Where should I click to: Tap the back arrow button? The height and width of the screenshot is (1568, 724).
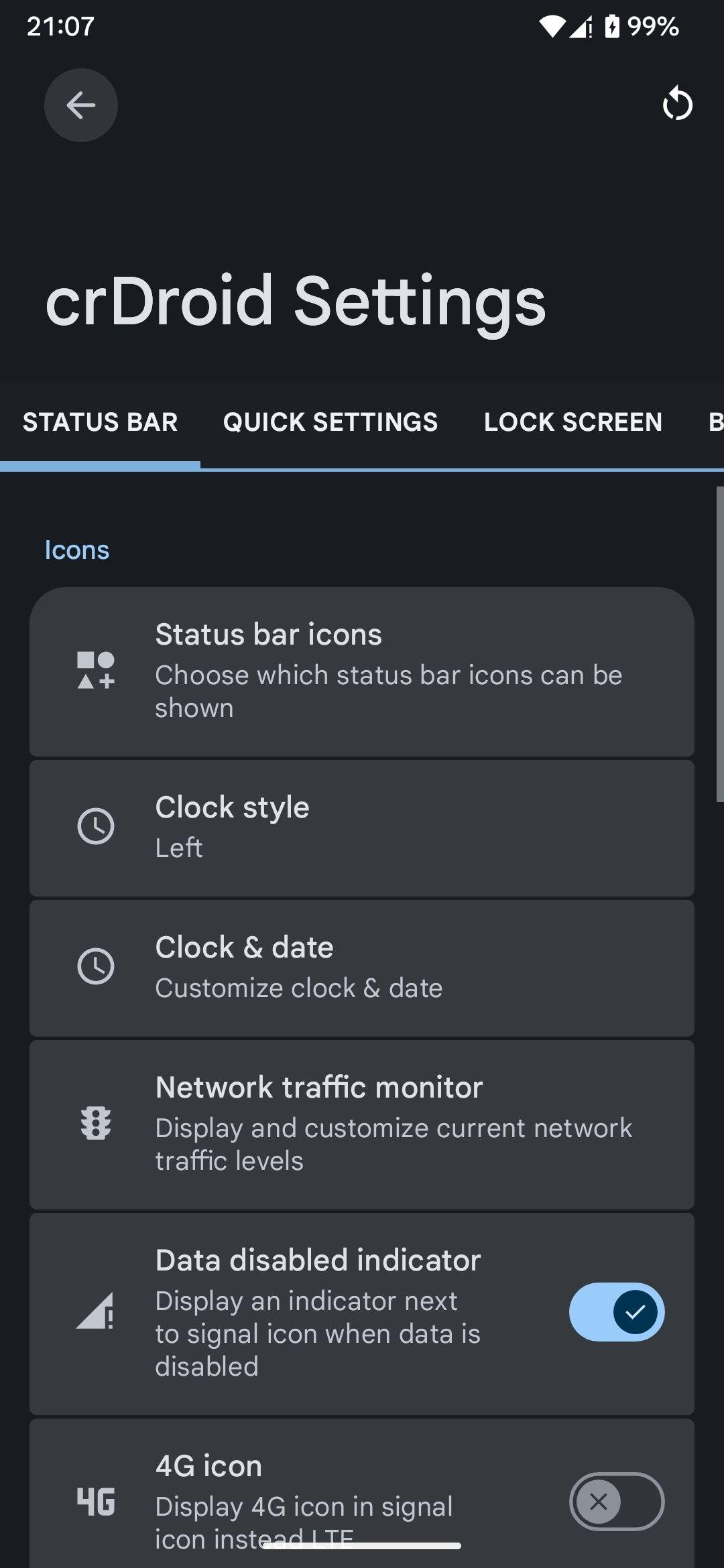[81, 105]
